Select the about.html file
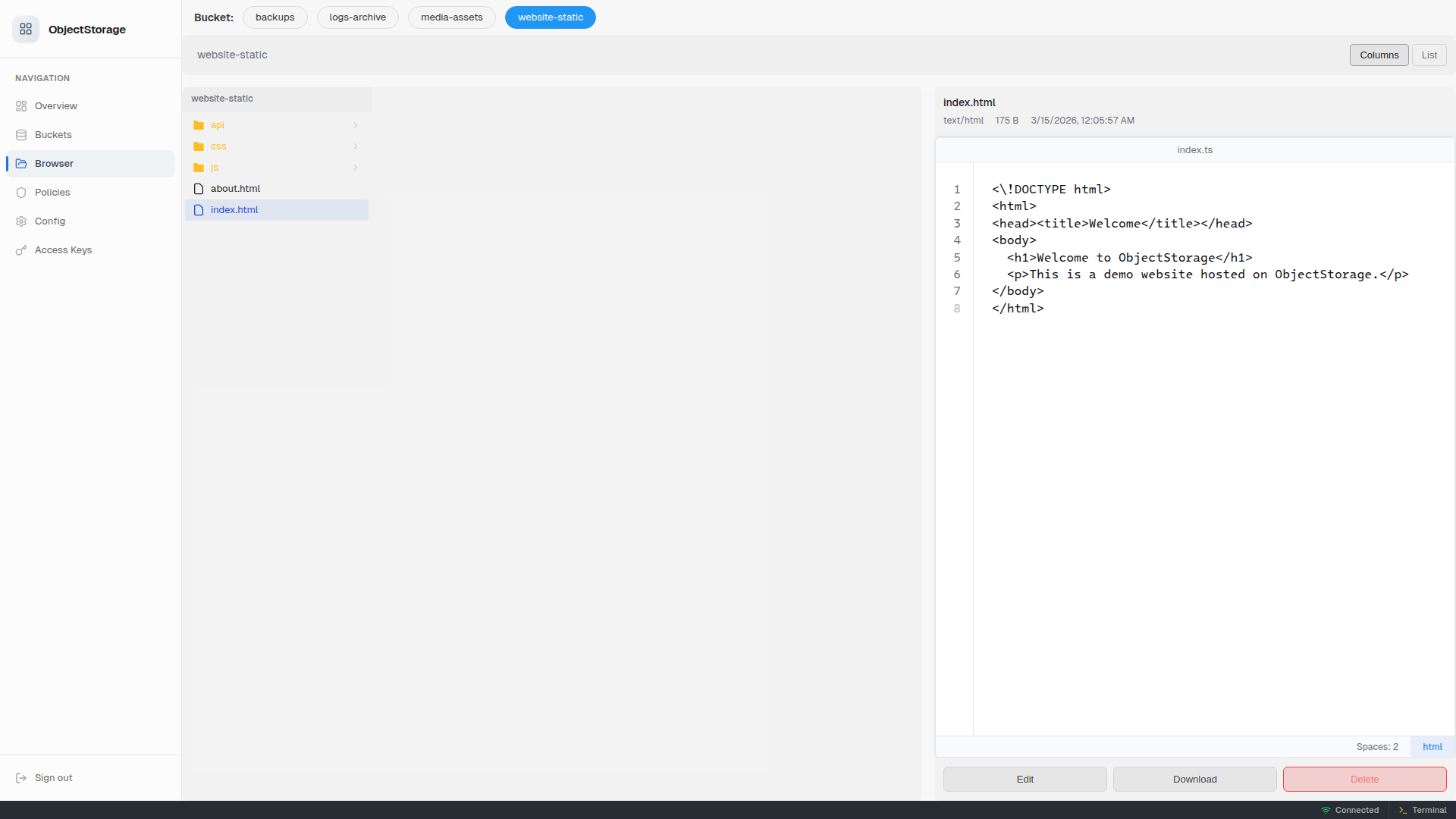Image resolution: width=1456 pixels, height=819 pixels. coord(235,189)
